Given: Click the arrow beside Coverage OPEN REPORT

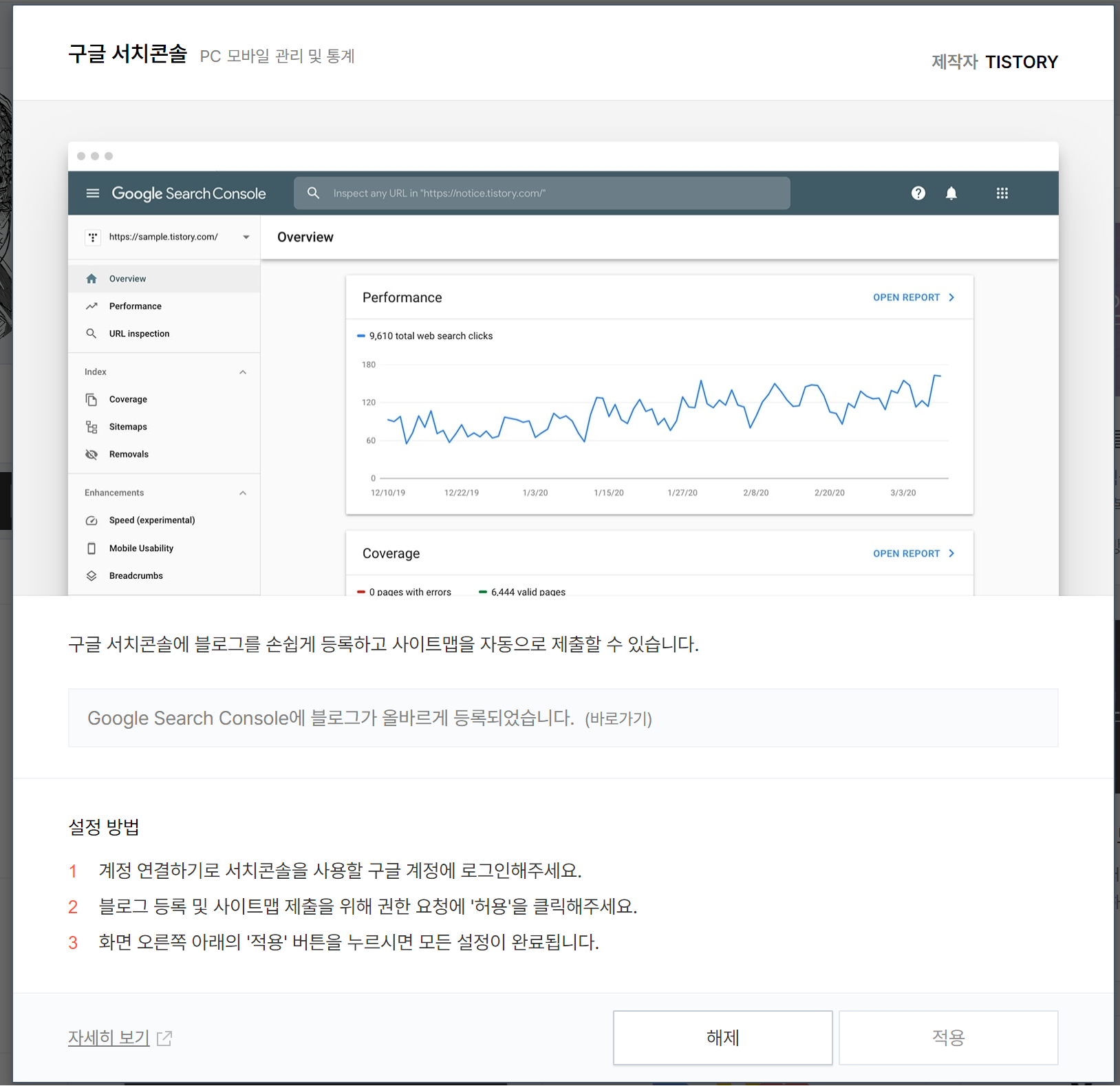Looking at the screenshot, I should click(952, 553).
